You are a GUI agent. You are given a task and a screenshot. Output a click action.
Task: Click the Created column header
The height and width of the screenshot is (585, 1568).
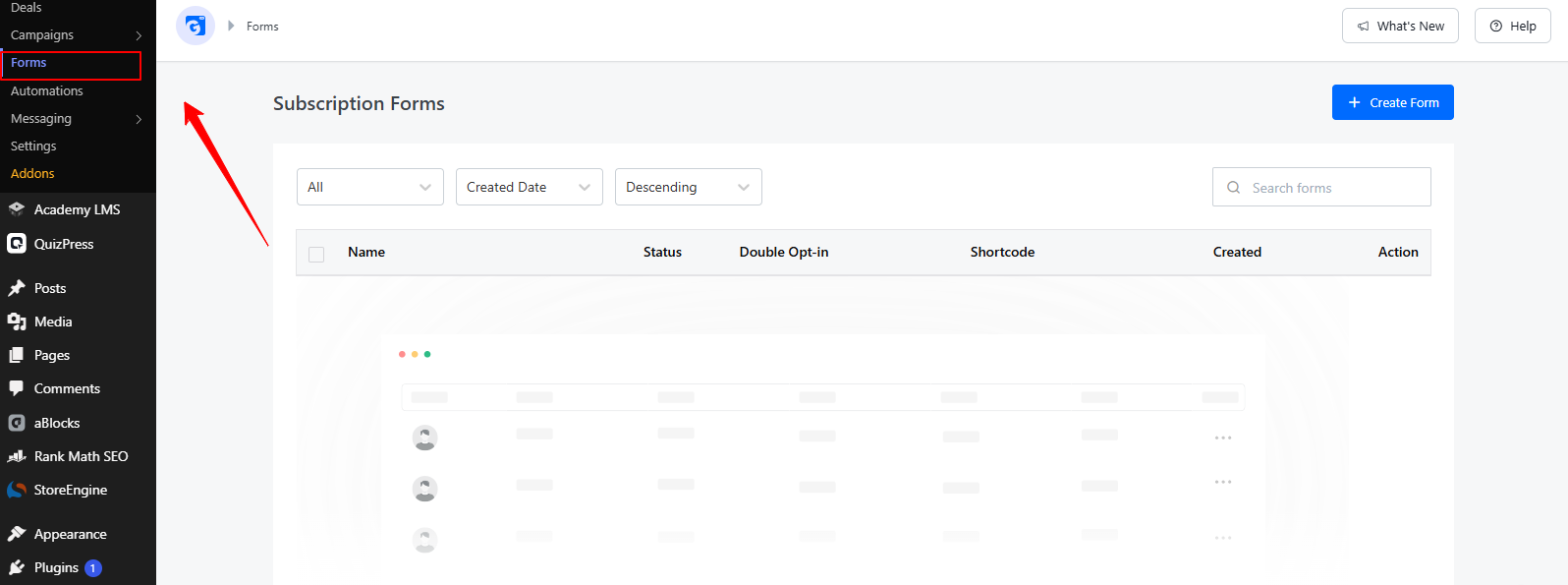click(x=1237, y=252)
